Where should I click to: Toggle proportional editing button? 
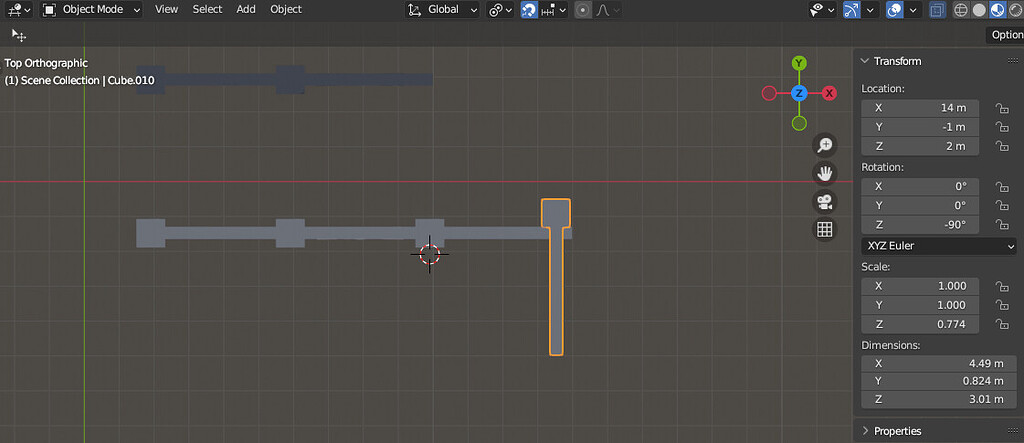pyautogui.click(x=583, y=10)
